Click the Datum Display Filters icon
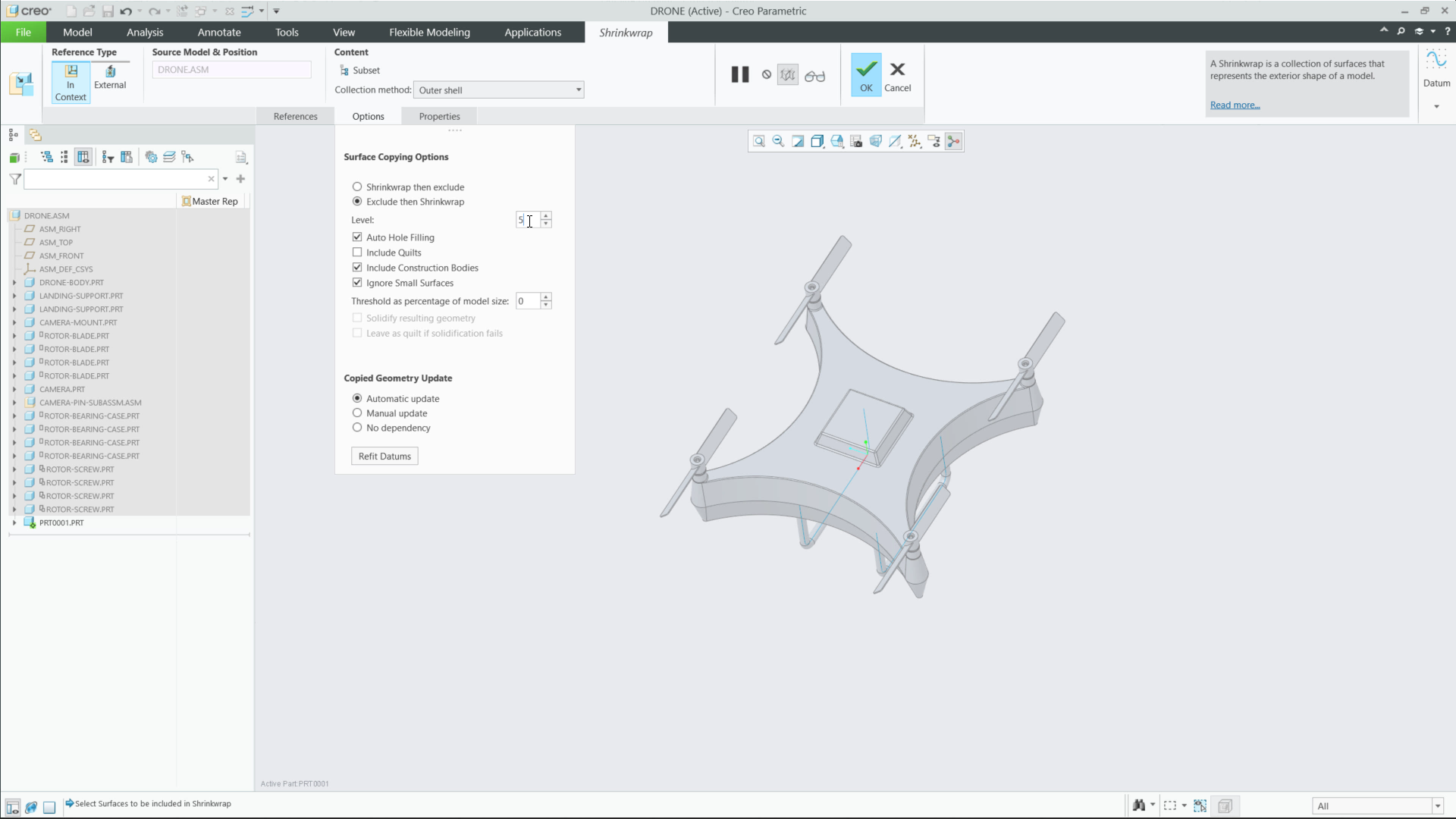This screenshot has height=819, width=1456. (x=915, y=141)
